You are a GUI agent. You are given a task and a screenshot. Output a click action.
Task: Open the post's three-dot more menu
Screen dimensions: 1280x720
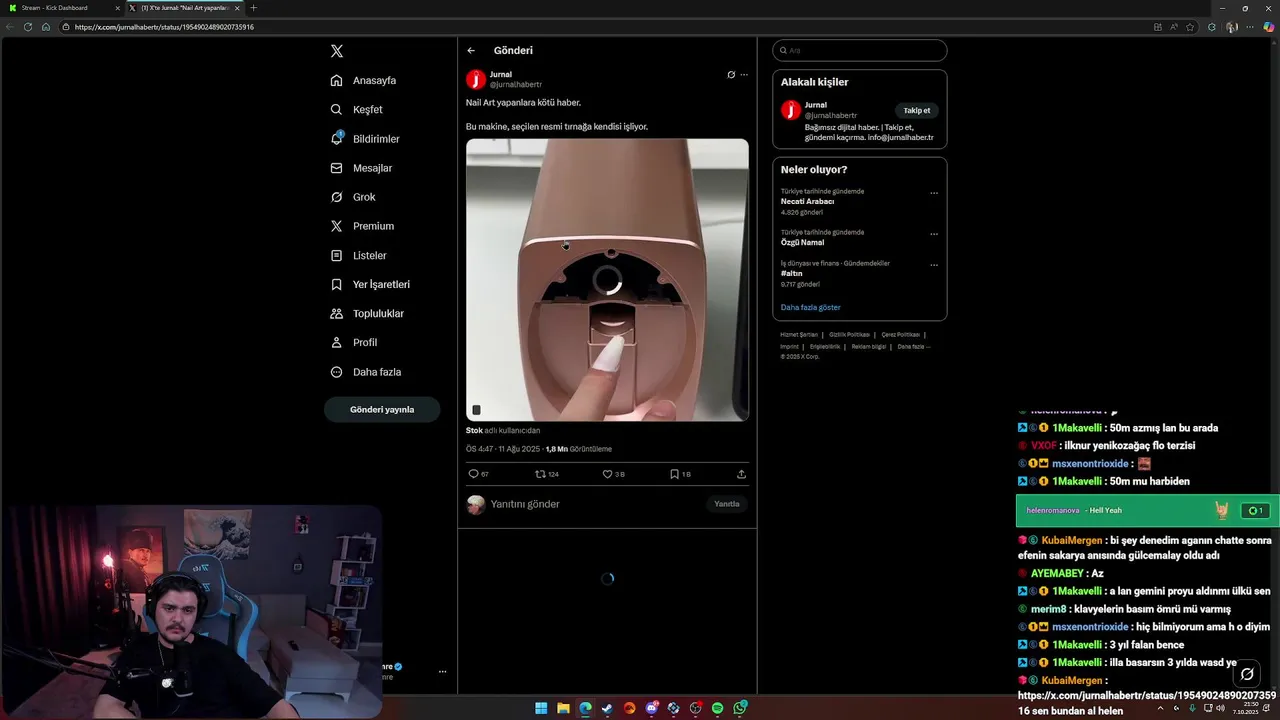pyautogui.click(x=744, y=75)
